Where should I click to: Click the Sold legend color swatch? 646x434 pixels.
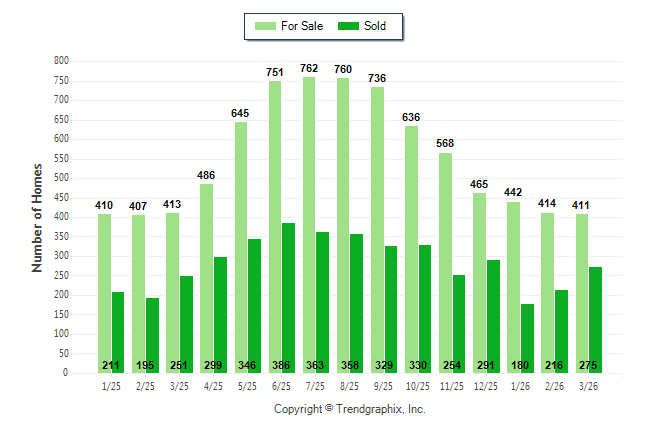tap(348, 26)
